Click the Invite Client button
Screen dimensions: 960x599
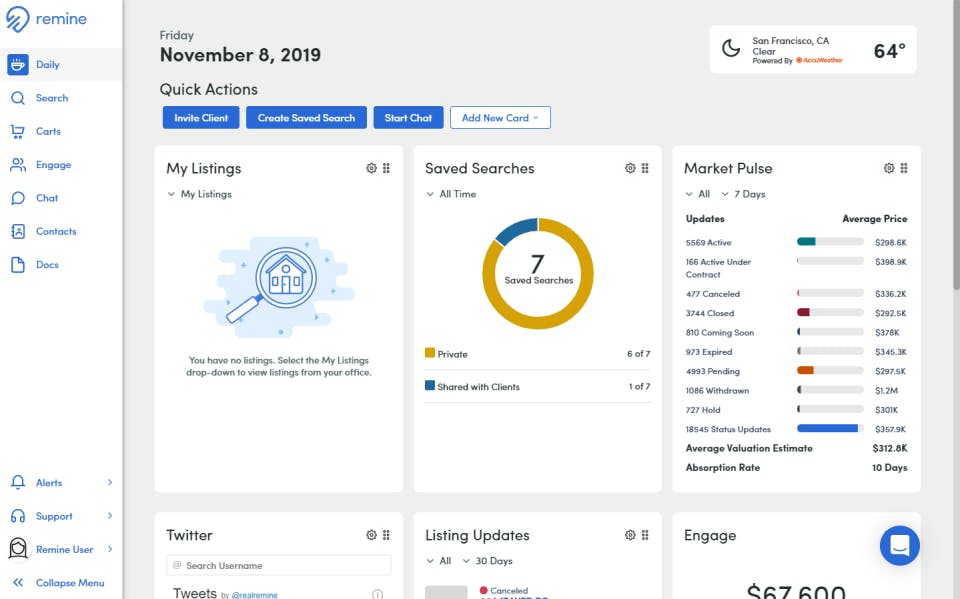pyautogui.click(x=200, y=117)
